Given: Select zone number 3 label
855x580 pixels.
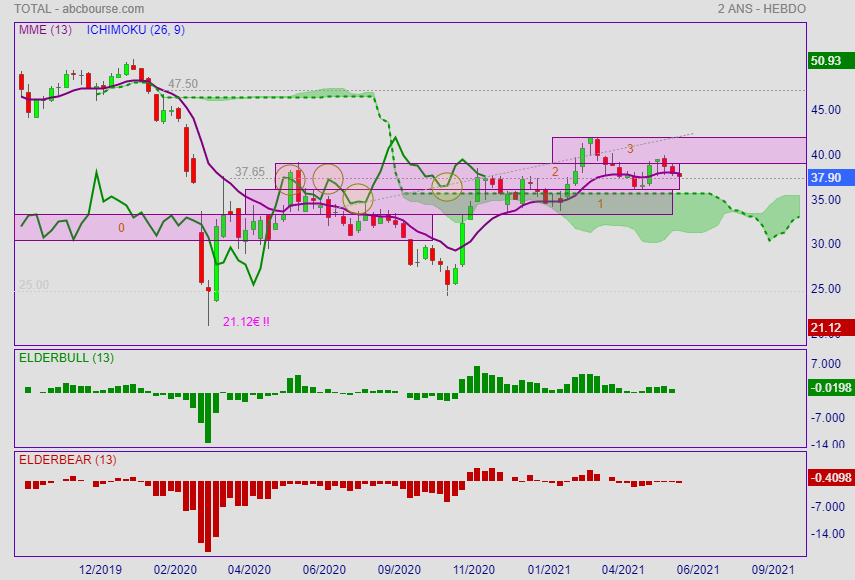Looking at the screenshot, I should 630,148.
